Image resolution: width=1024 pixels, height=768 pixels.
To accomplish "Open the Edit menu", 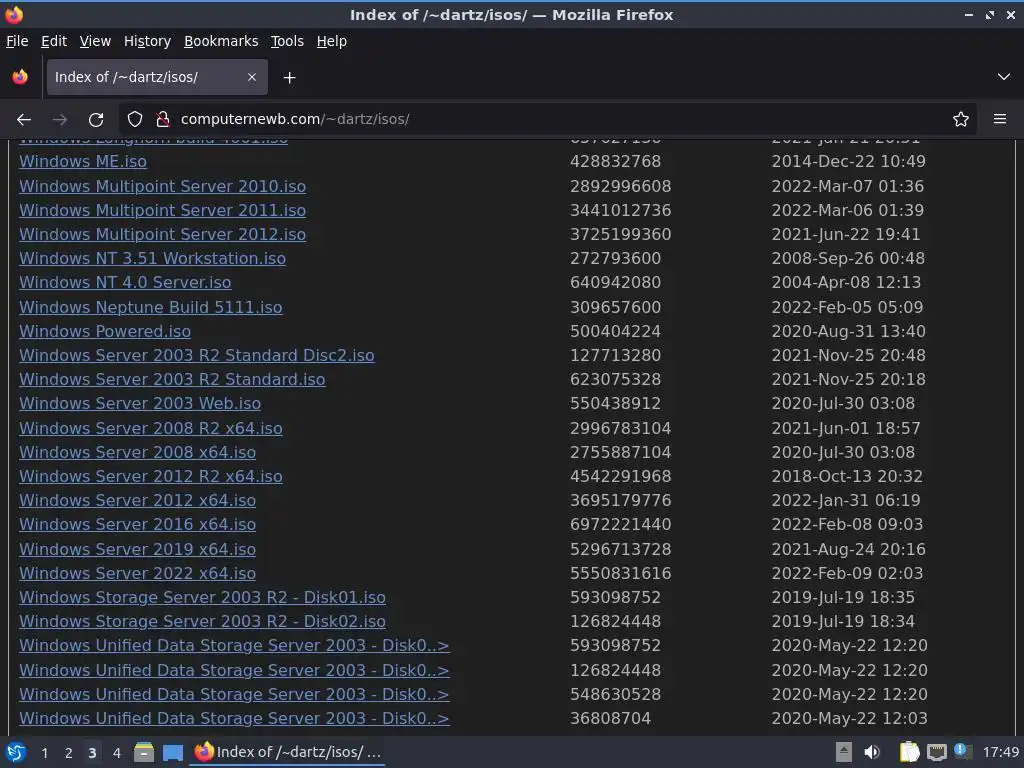I will pyautogui.click(x=54, y=41).
